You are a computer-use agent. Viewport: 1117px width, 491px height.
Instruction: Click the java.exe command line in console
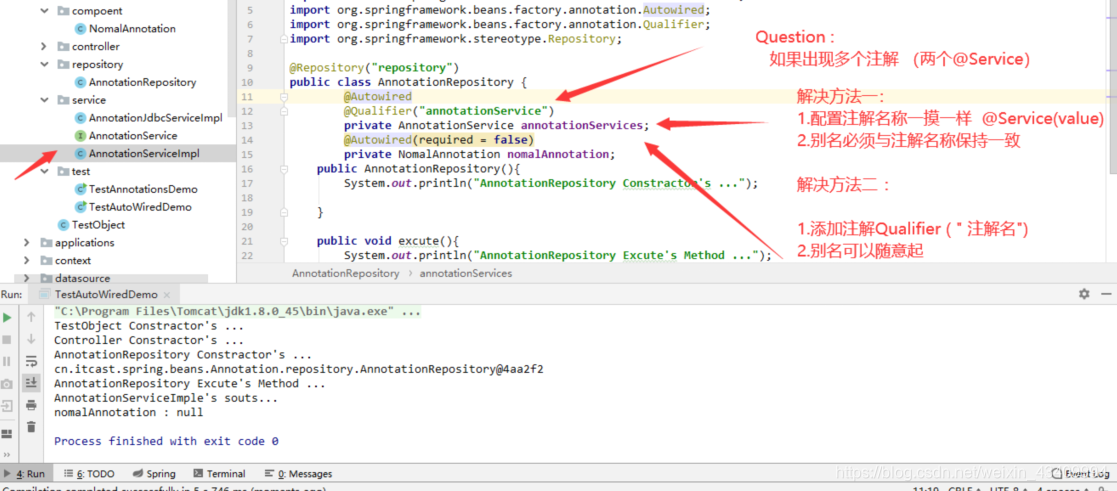tap(237, 311)
